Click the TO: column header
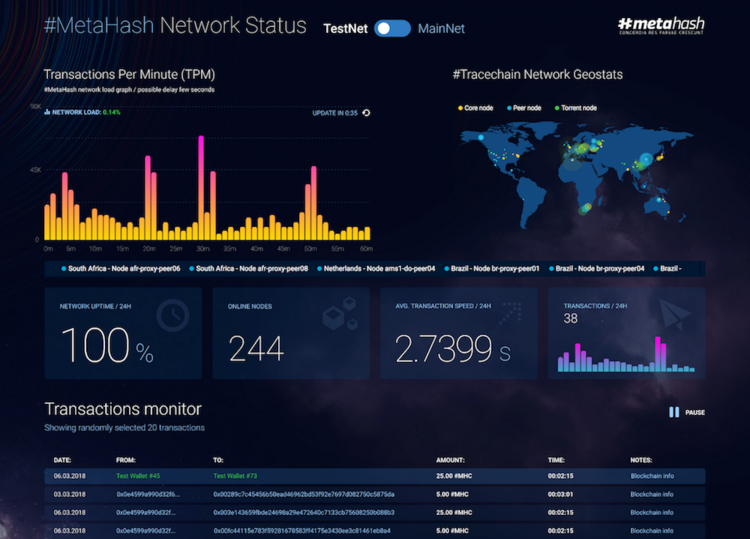Viewport: 750px width, 539px height. (219, 460)
